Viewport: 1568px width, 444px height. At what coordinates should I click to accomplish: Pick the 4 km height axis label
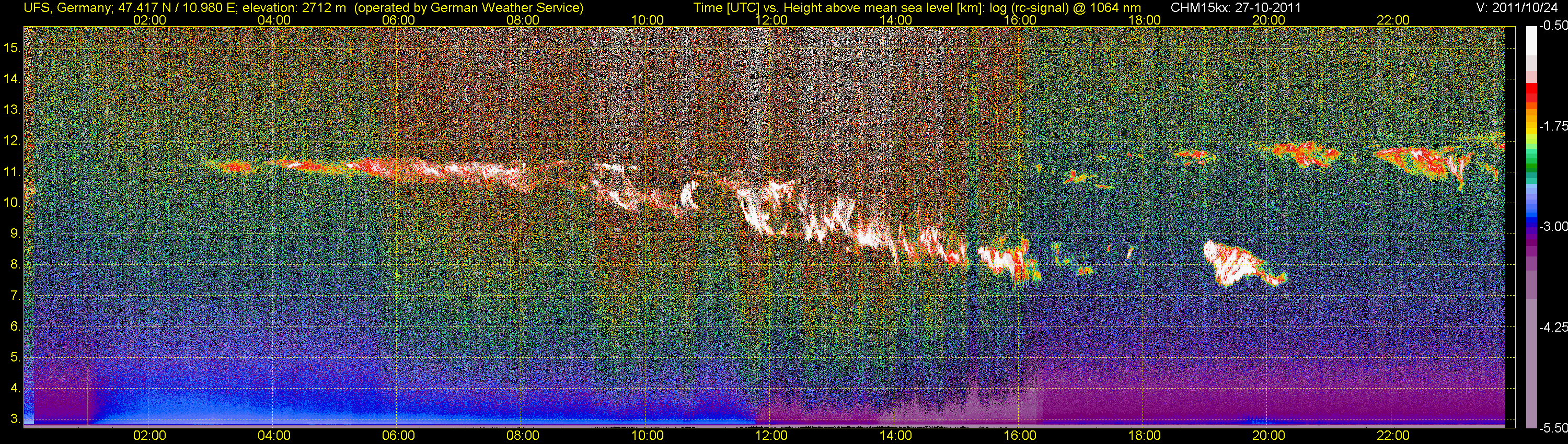tap(15, 388)
